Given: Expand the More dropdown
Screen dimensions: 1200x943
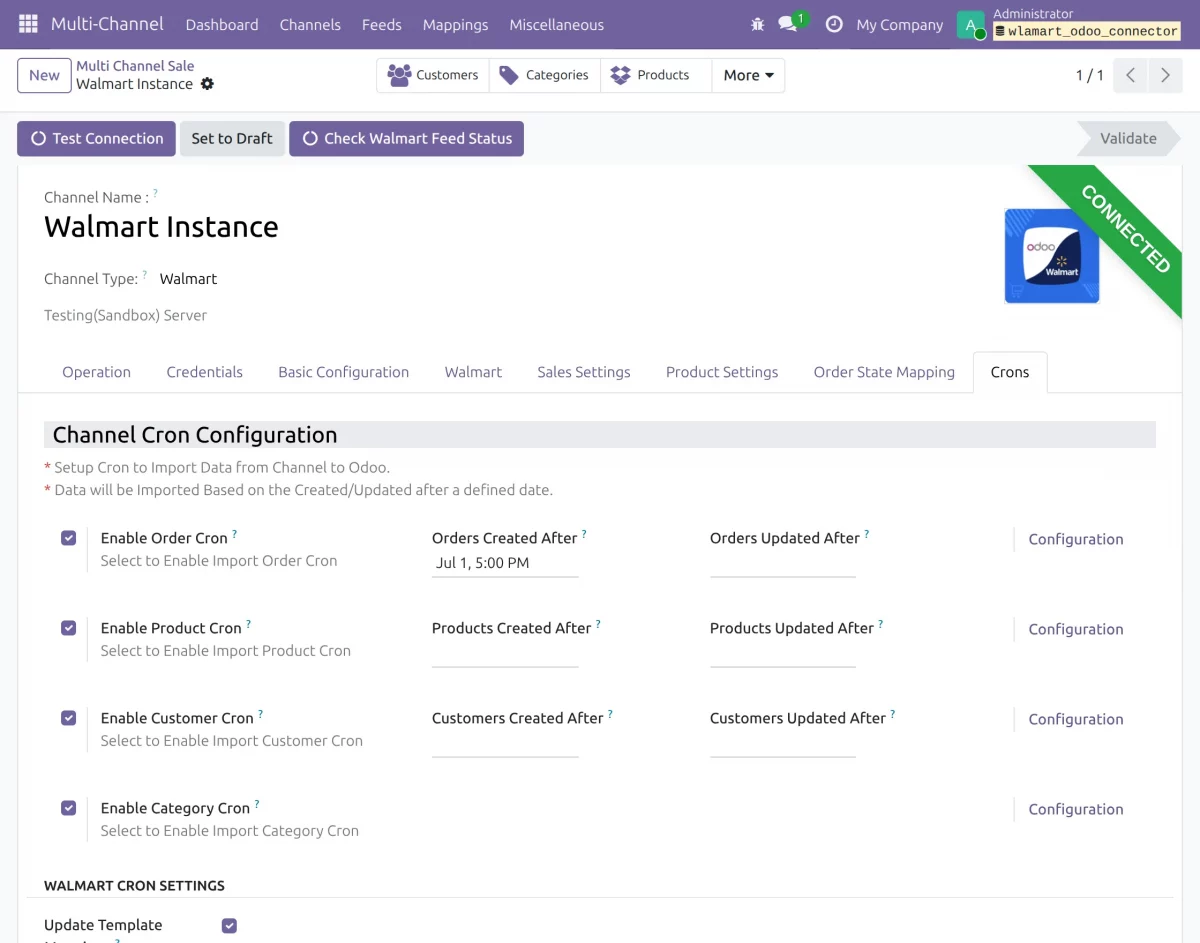Looking at the screenshot, I should (x=748, y=75).
